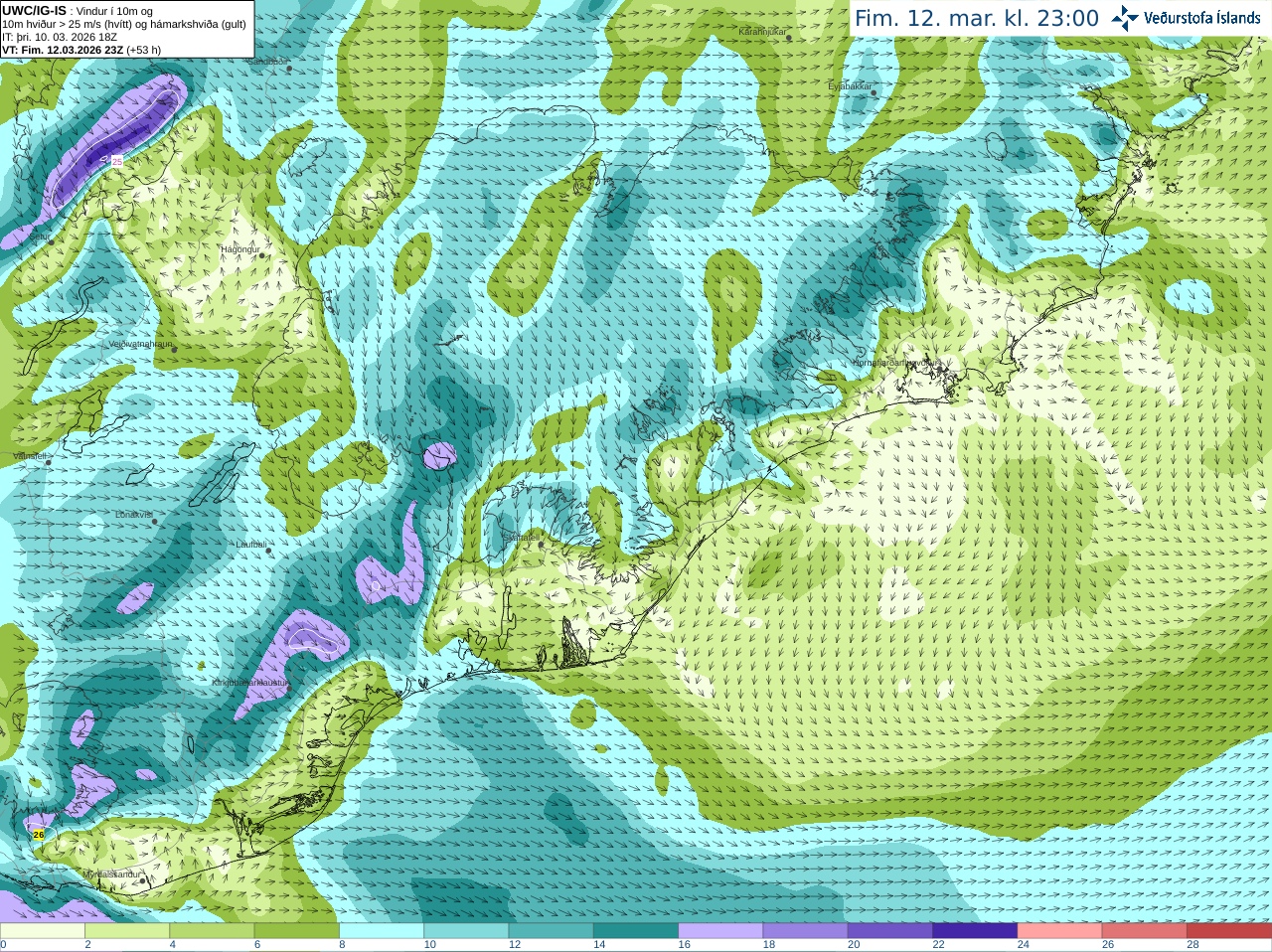
Task: Select the 16–18 m/s legend swatch
Action: point(720,931)
